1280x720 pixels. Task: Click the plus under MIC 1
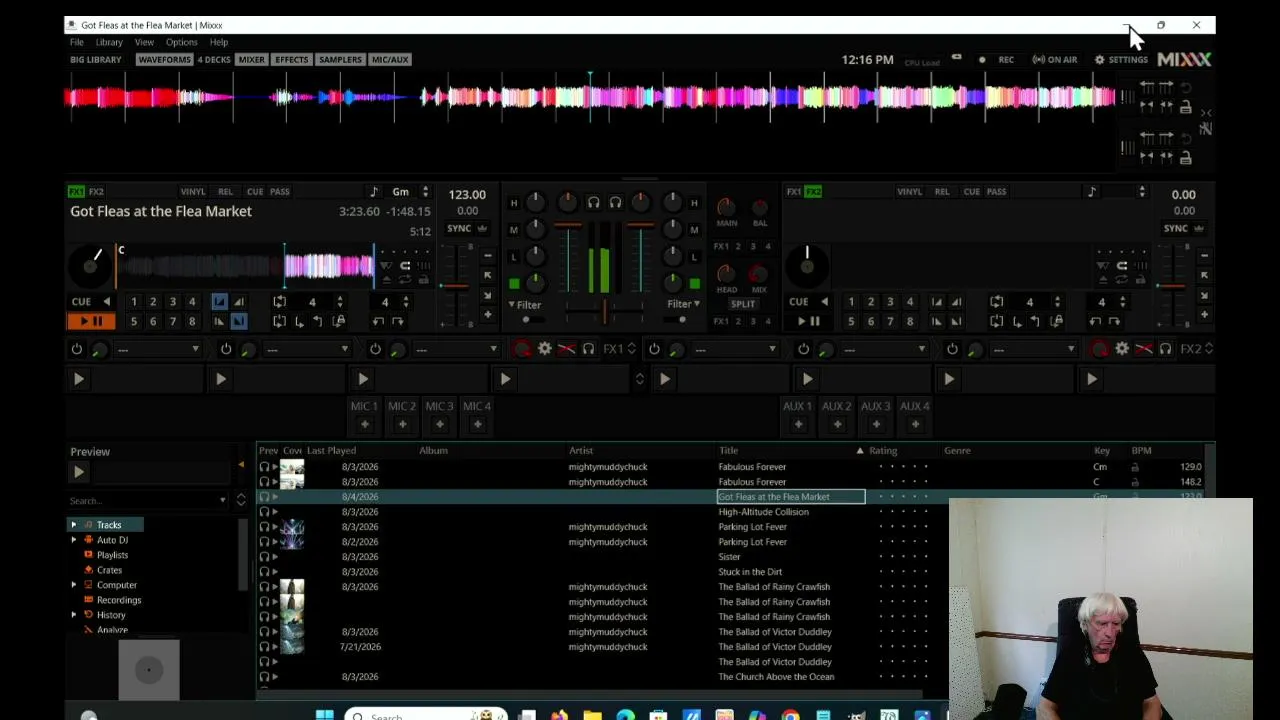[x=364, y=424]
